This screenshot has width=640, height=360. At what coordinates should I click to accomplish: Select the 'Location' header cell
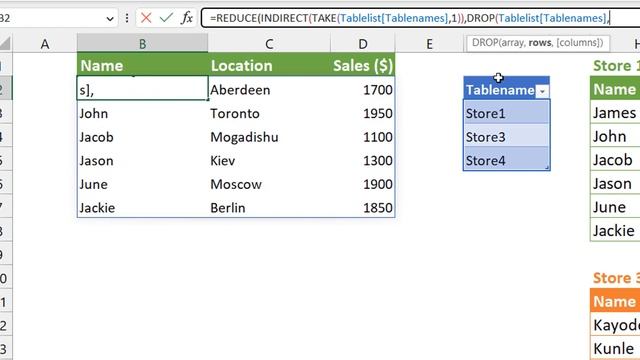tap(269, 65)
